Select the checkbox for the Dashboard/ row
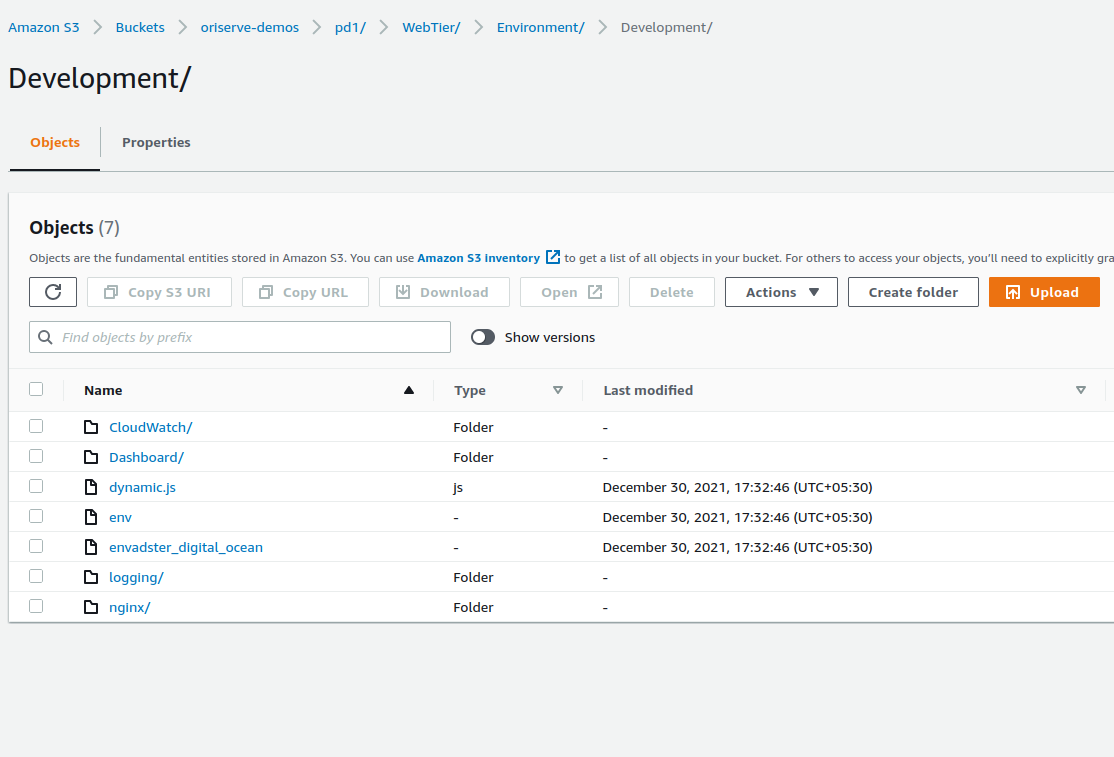1114x757 pixels. click(36, 456)
